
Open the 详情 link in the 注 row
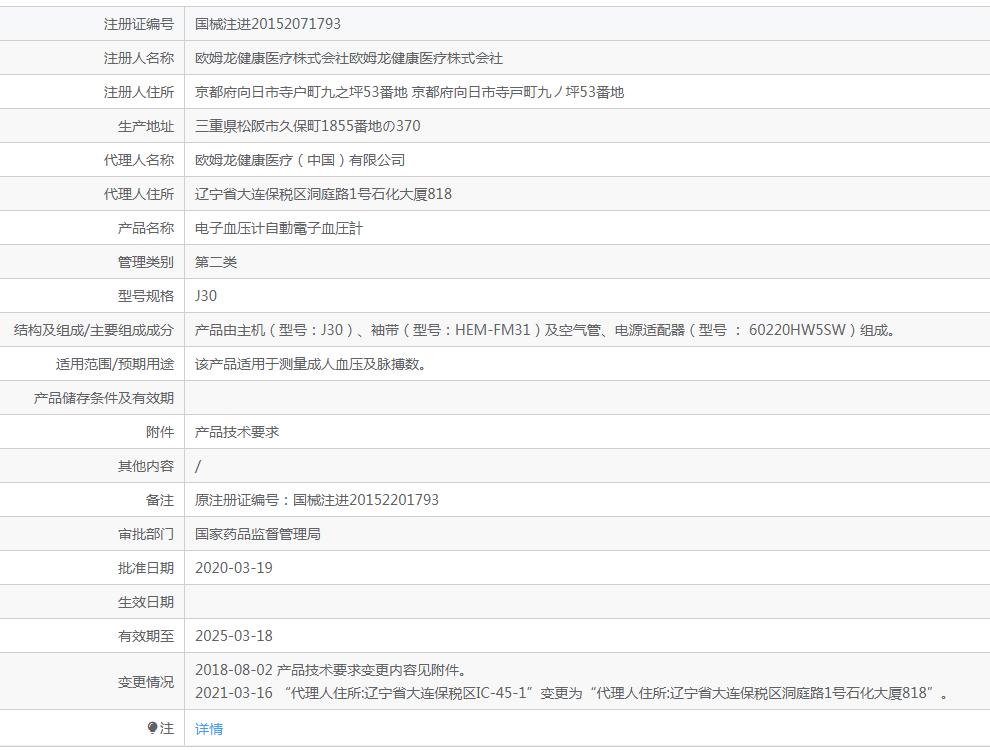click(x=209, y=729)
